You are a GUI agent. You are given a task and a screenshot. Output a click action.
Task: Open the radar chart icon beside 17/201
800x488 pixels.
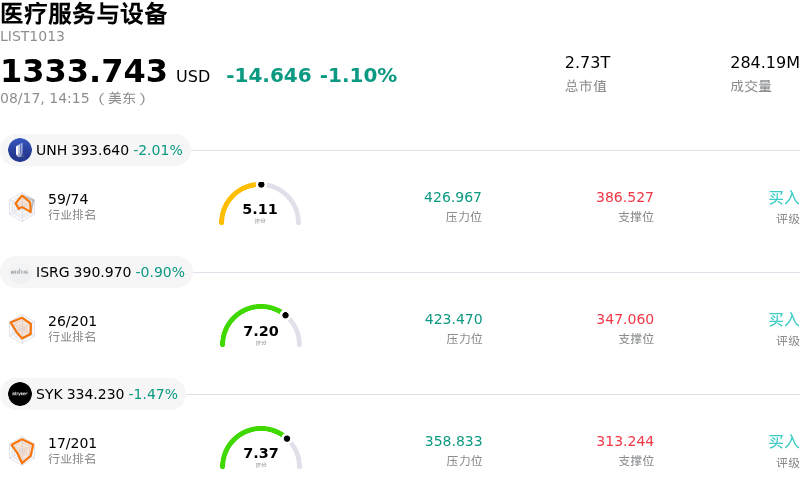coord(22,451)
